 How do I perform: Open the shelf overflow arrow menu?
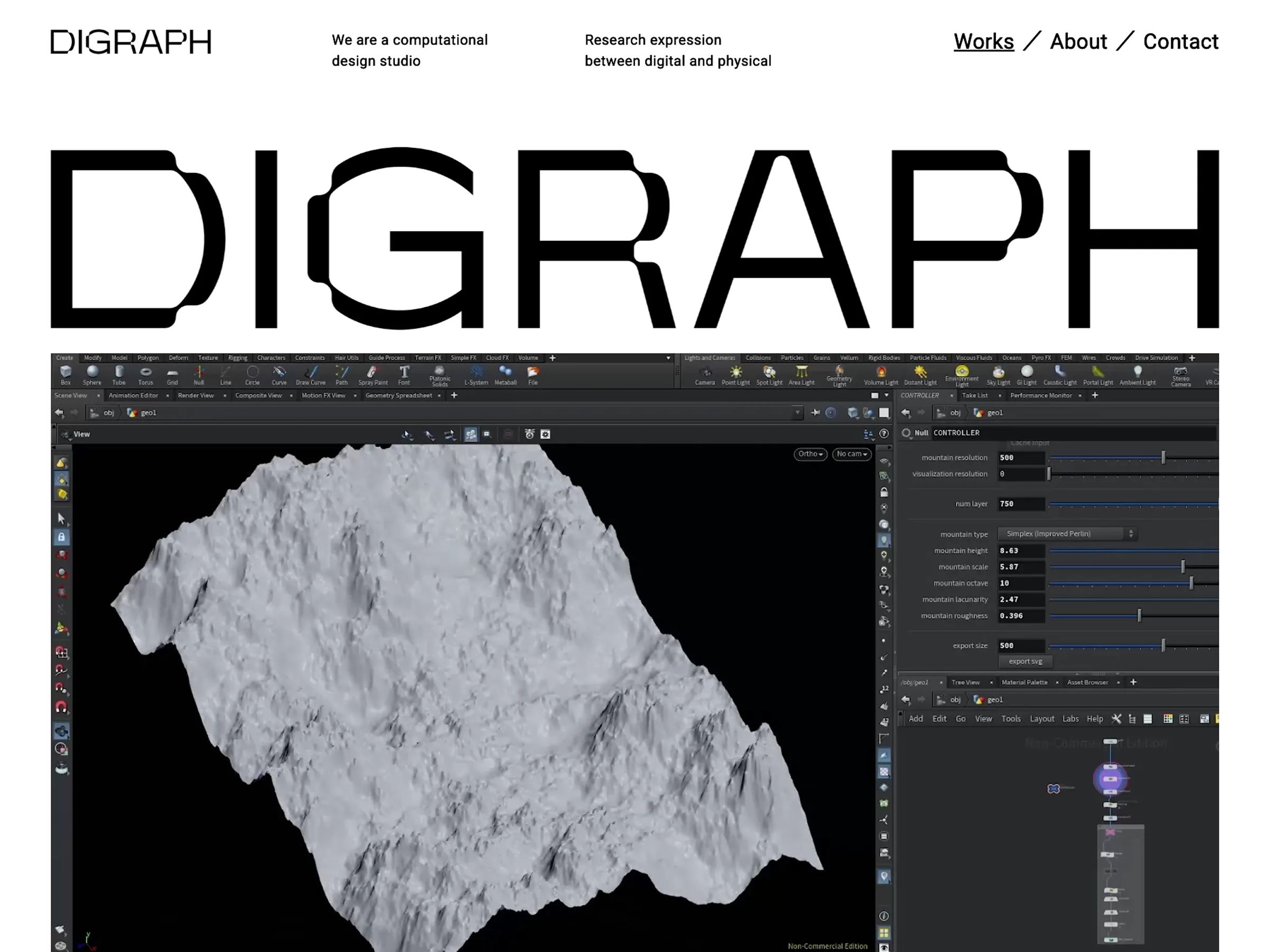pyautogui.click(x=667, y=358)
